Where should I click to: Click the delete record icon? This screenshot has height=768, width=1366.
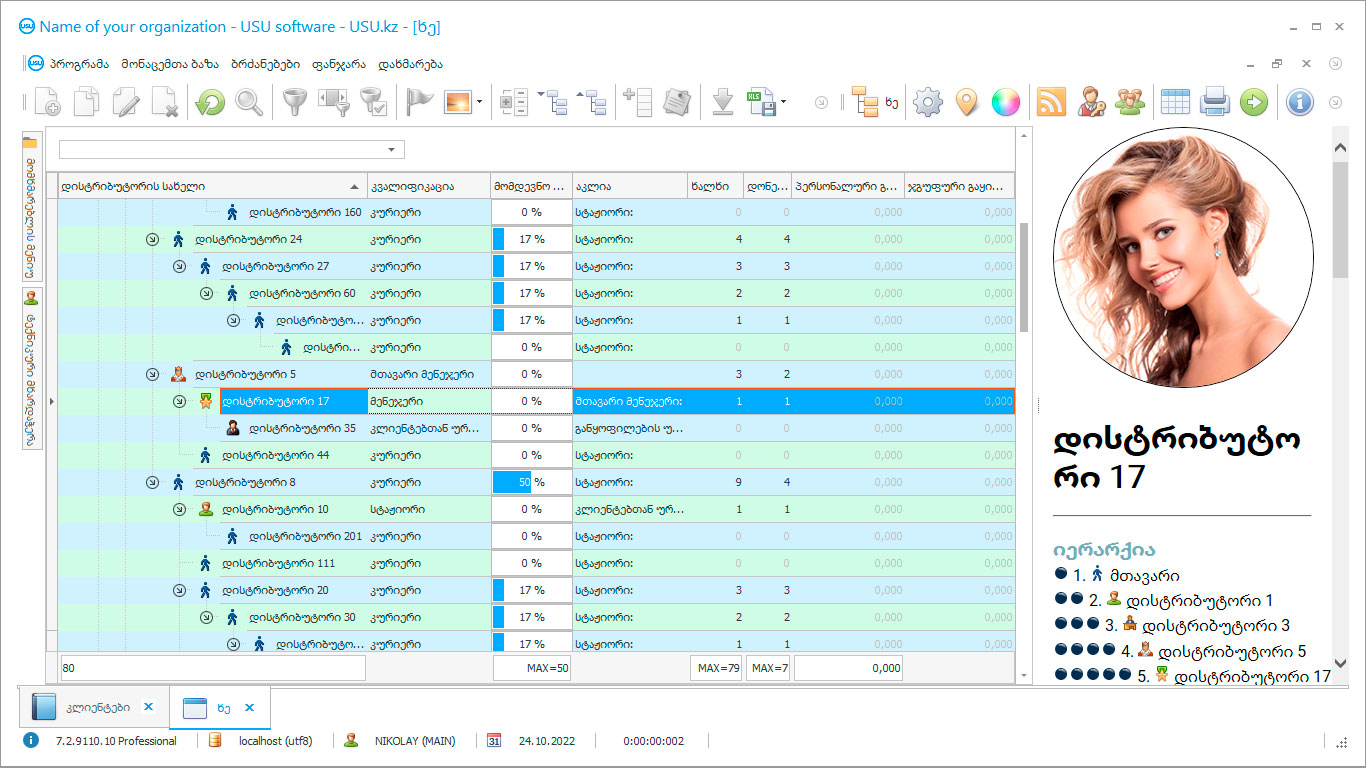click(x=165, y=102)
